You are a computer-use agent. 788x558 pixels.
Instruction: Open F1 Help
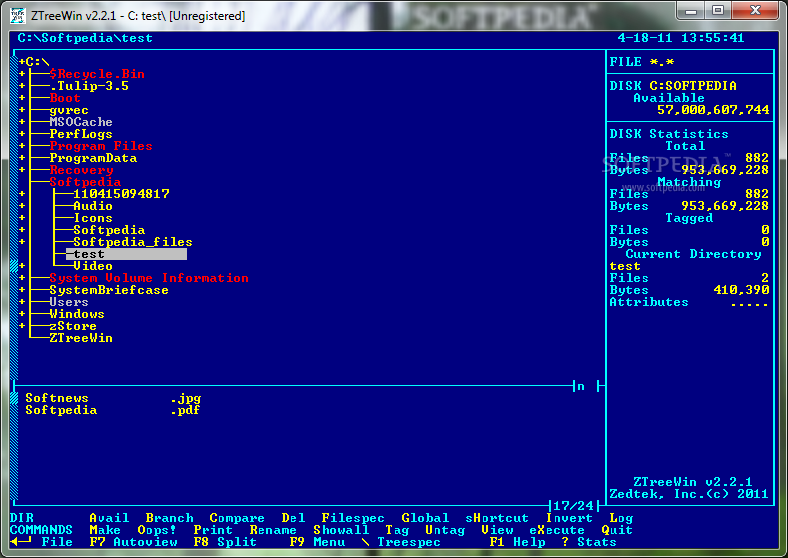click(518, 542)
